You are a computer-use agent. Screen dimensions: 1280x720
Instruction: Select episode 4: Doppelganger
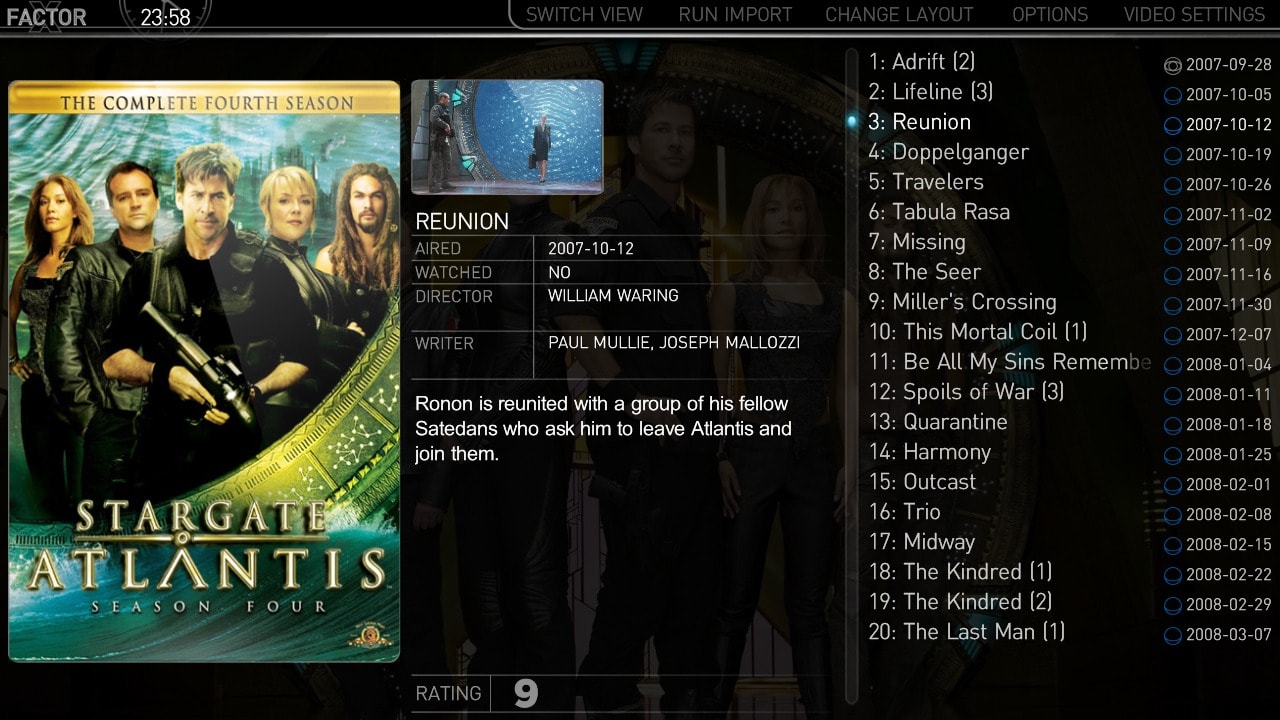tap(948, 152)
